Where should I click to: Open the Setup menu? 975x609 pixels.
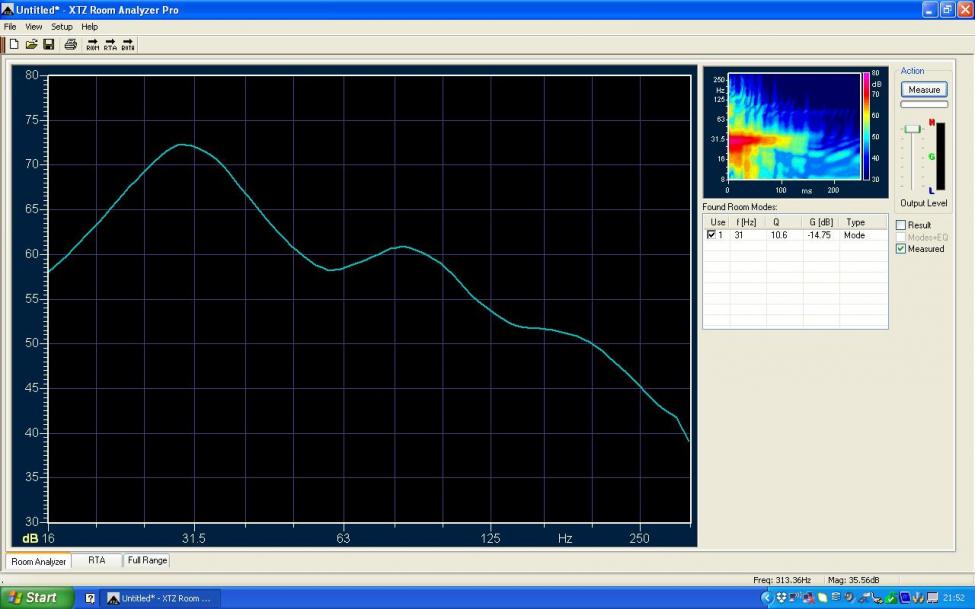[x=62, y=27]
